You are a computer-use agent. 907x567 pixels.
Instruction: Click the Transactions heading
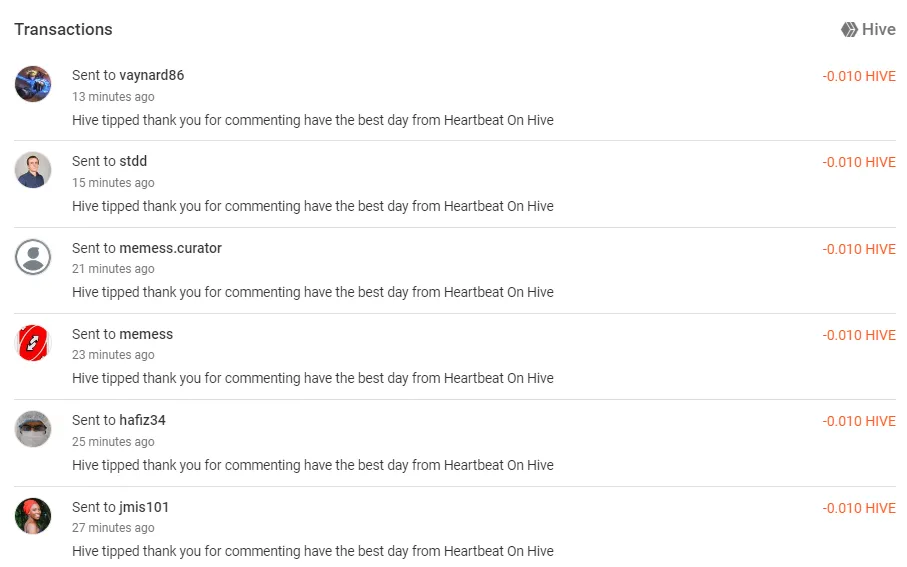64,30
